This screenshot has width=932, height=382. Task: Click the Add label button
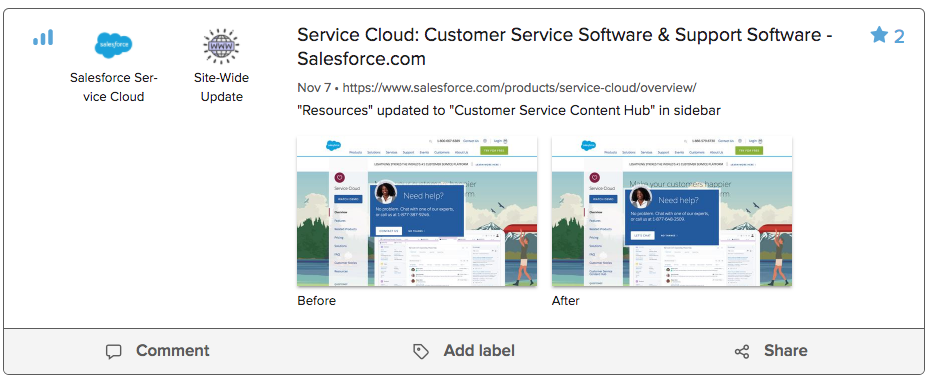point(464,351)
